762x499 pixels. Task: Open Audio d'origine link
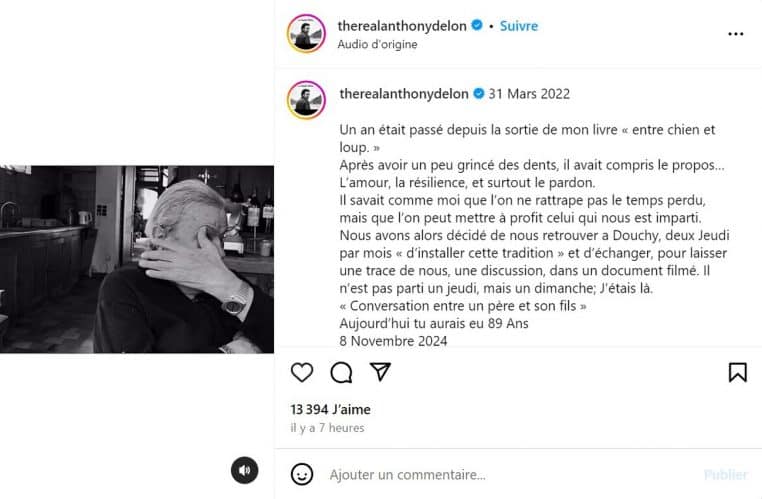[x=377, y=44]
